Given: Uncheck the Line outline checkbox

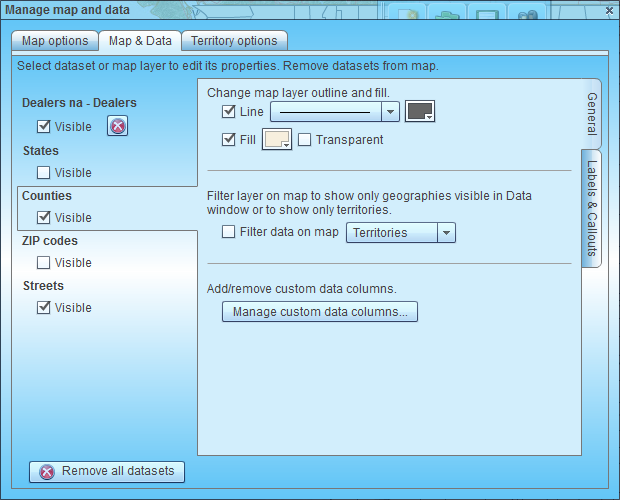Looking at the screenshot, I should coord(229,112).
